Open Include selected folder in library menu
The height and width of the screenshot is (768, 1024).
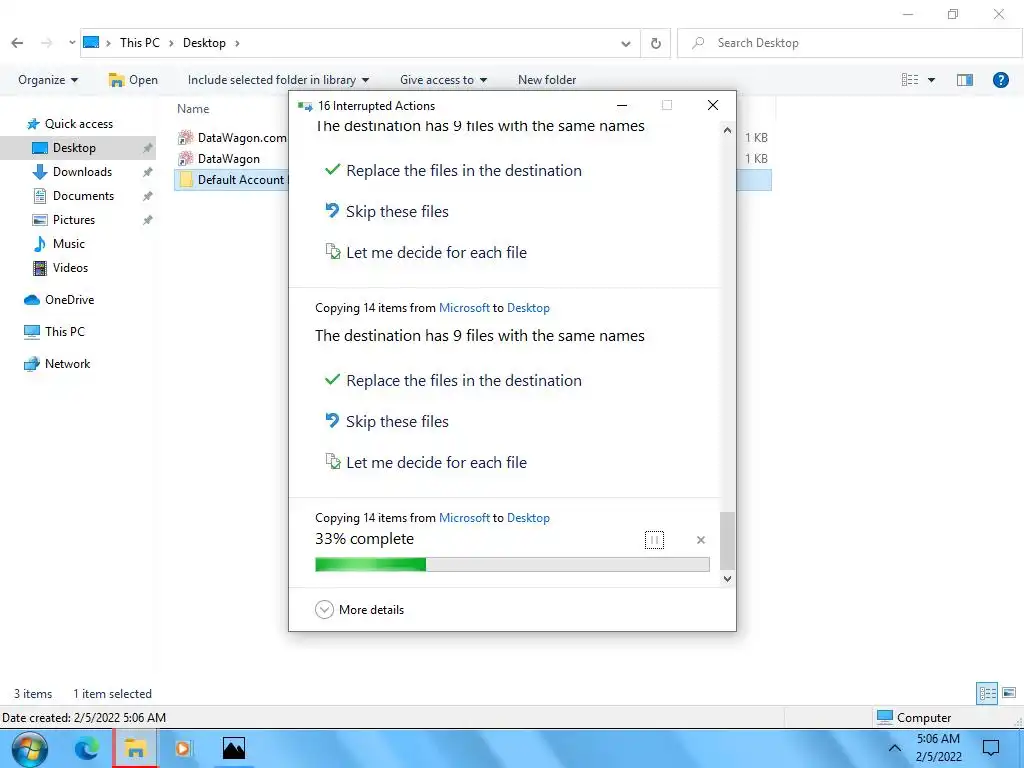tap(278, 80)
